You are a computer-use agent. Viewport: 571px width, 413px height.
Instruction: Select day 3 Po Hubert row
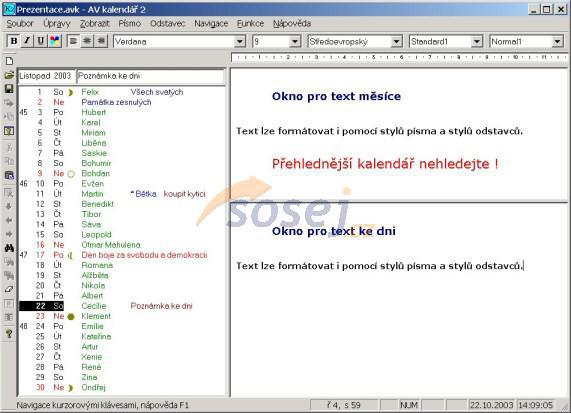click(x=122, y=113)
